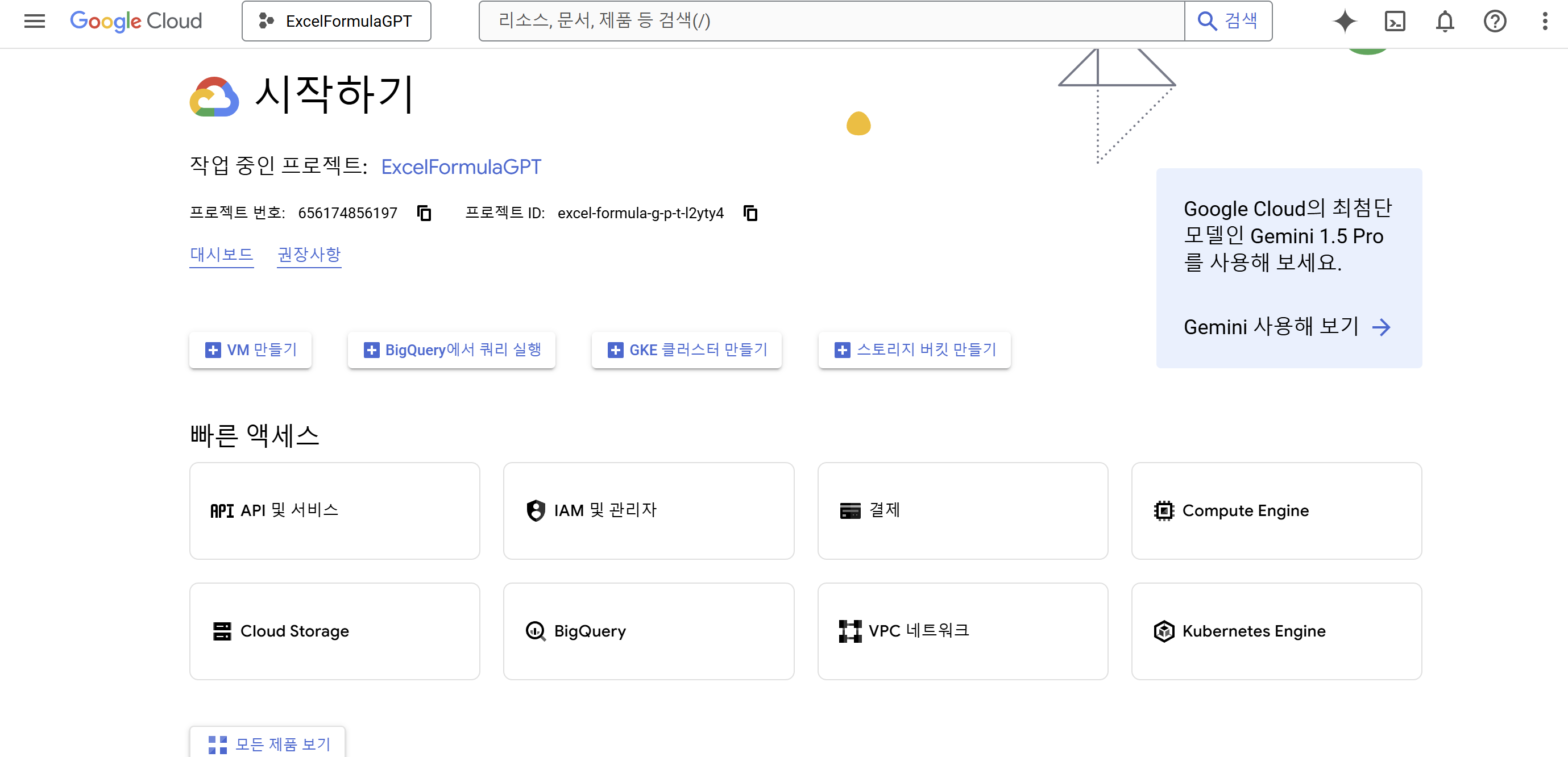
Task: Click the project icon inside the project selector
Action: point(266,20)
